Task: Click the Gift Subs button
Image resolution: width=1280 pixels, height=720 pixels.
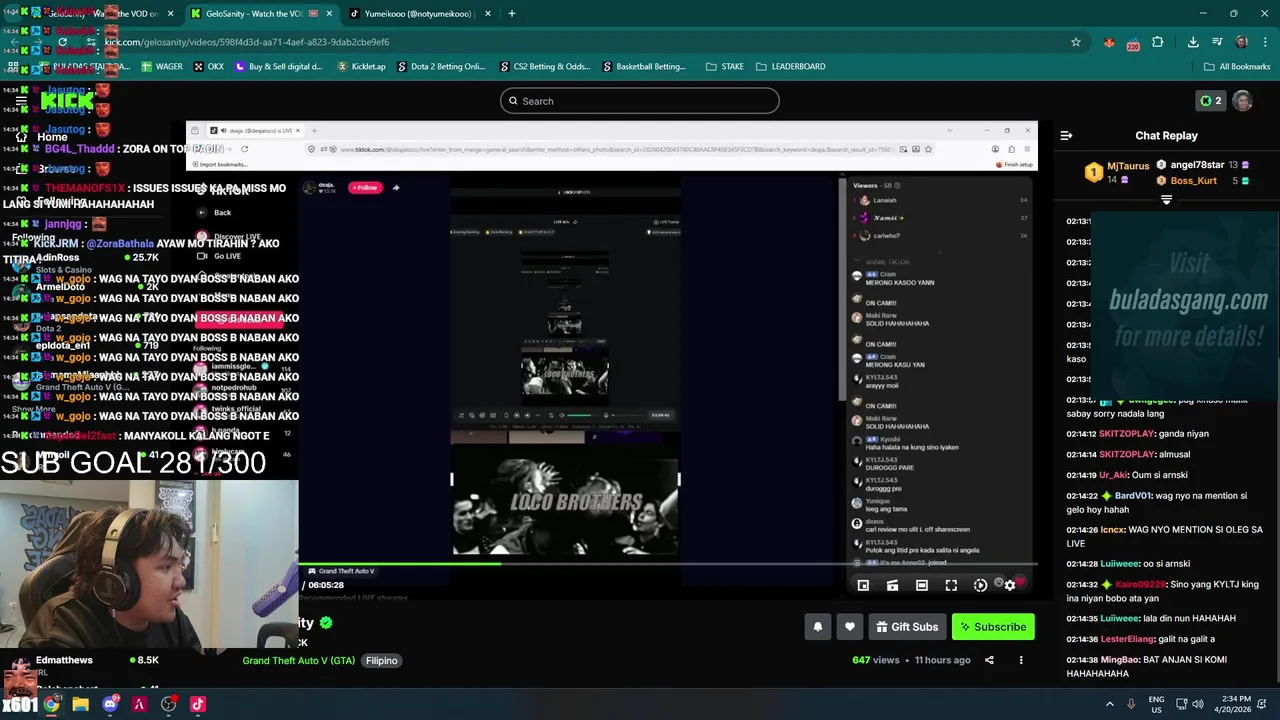Action: point(907,627)
